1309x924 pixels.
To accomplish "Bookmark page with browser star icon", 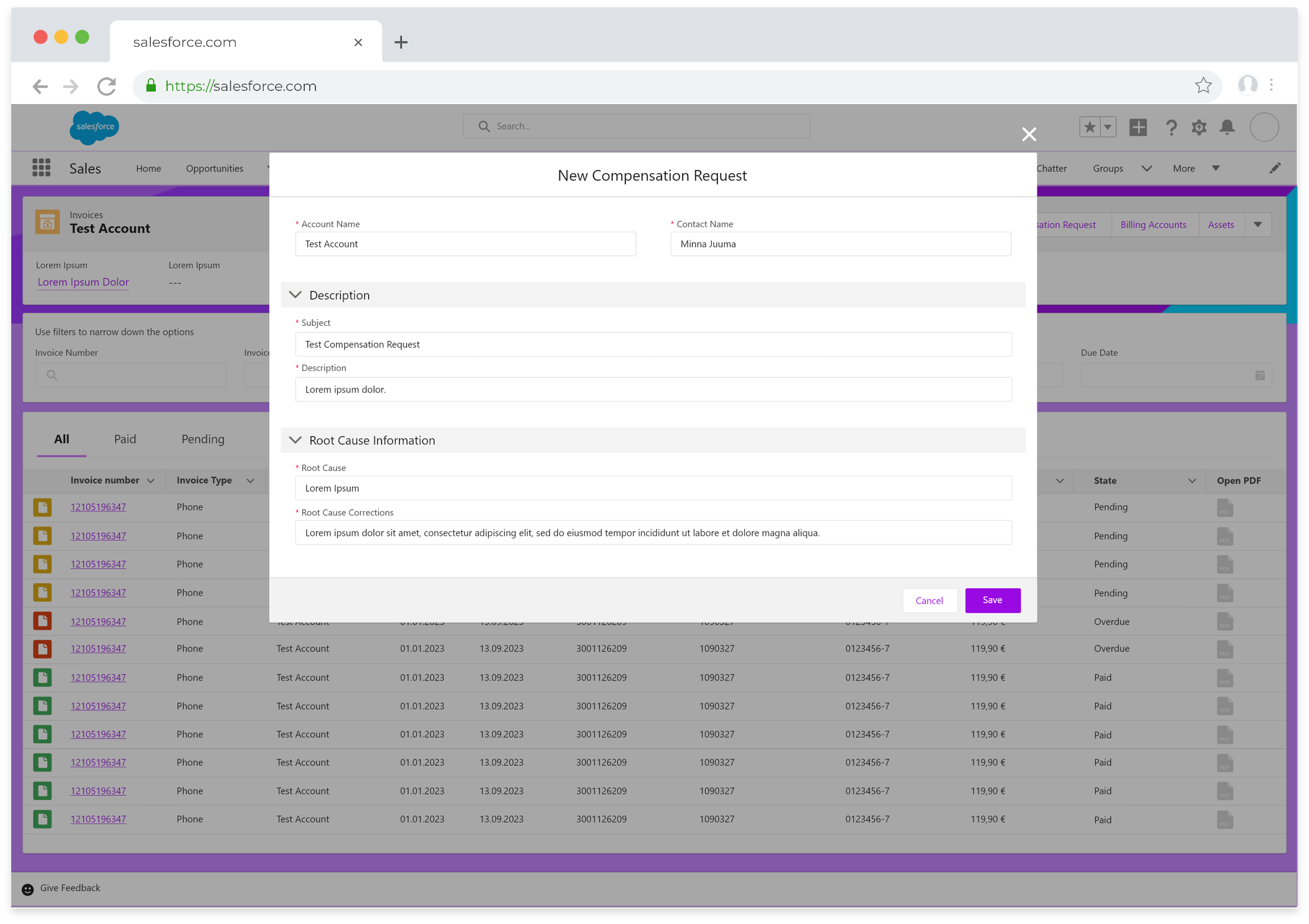I will pos(1203,85).
